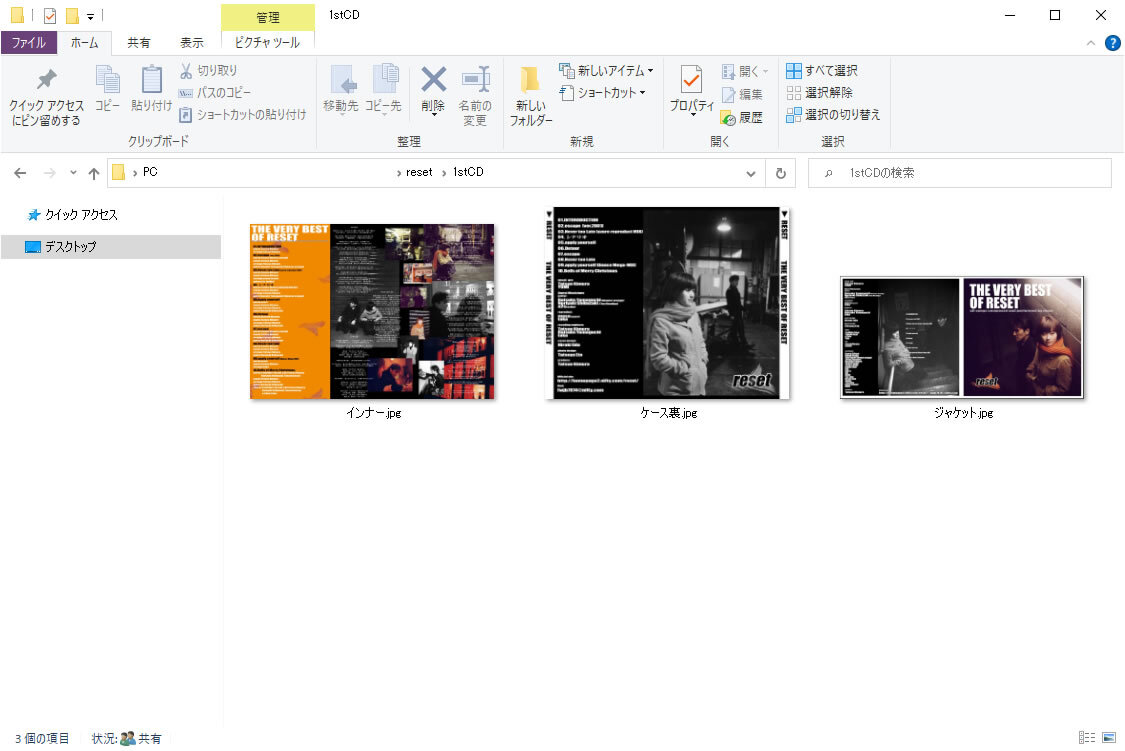This screenshot has width=1125, height=751.
Task: Open the address bar history dropdown arrow
Action: coord(751,173)
